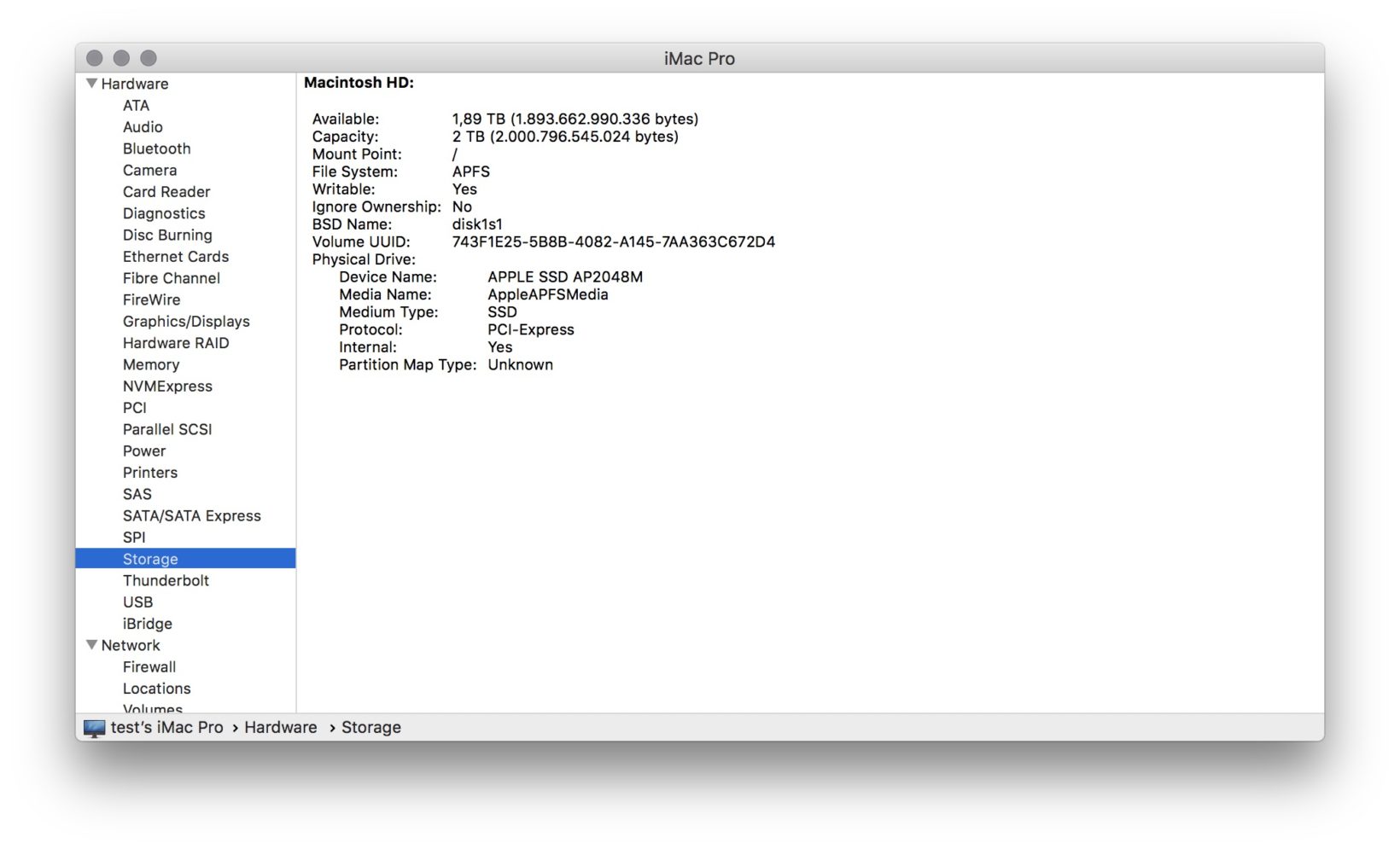Select Card Reader in the sidebar

[x=166, y=192]
